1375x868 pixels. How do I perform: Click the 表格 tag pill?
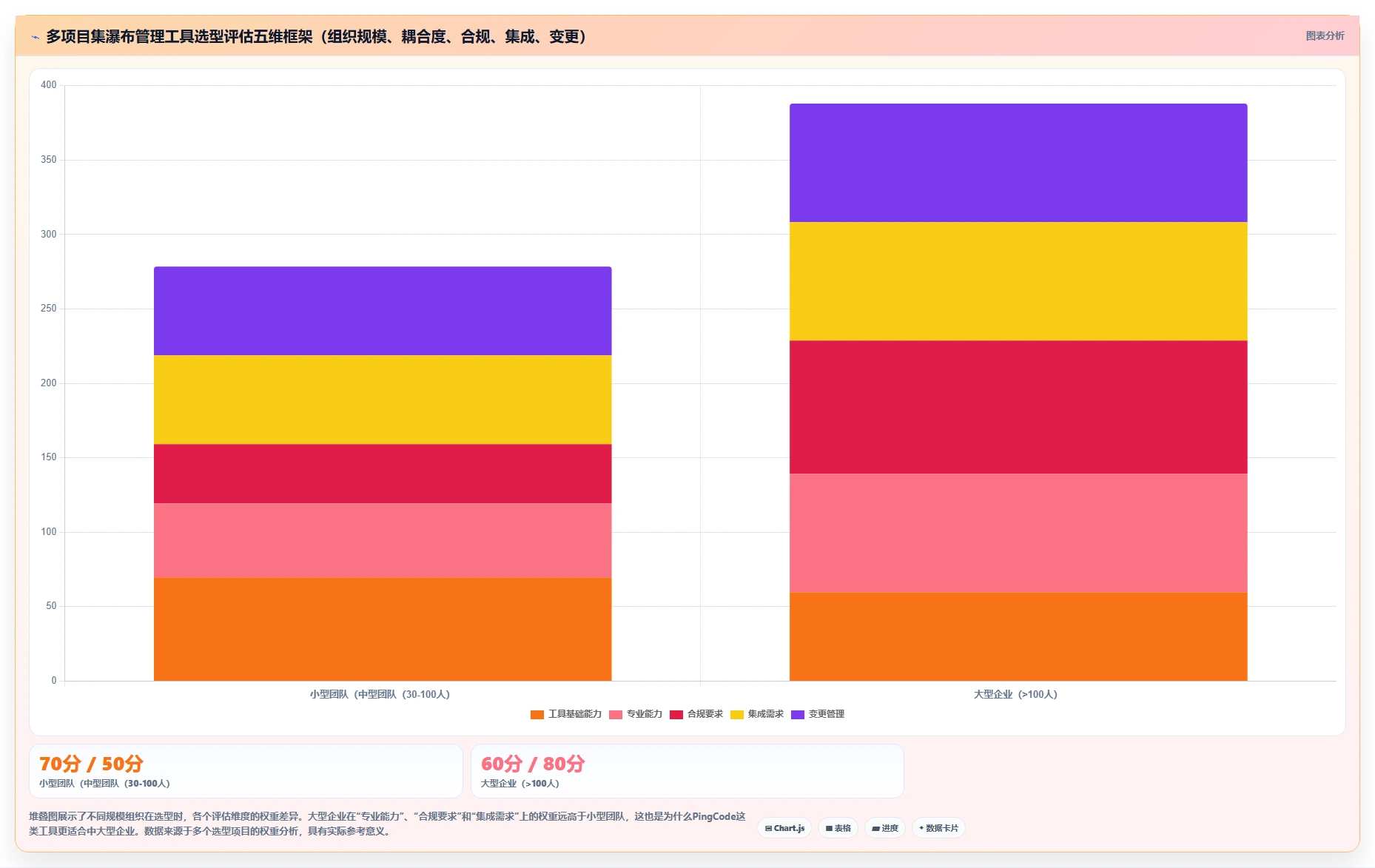[x=838, y=828]
